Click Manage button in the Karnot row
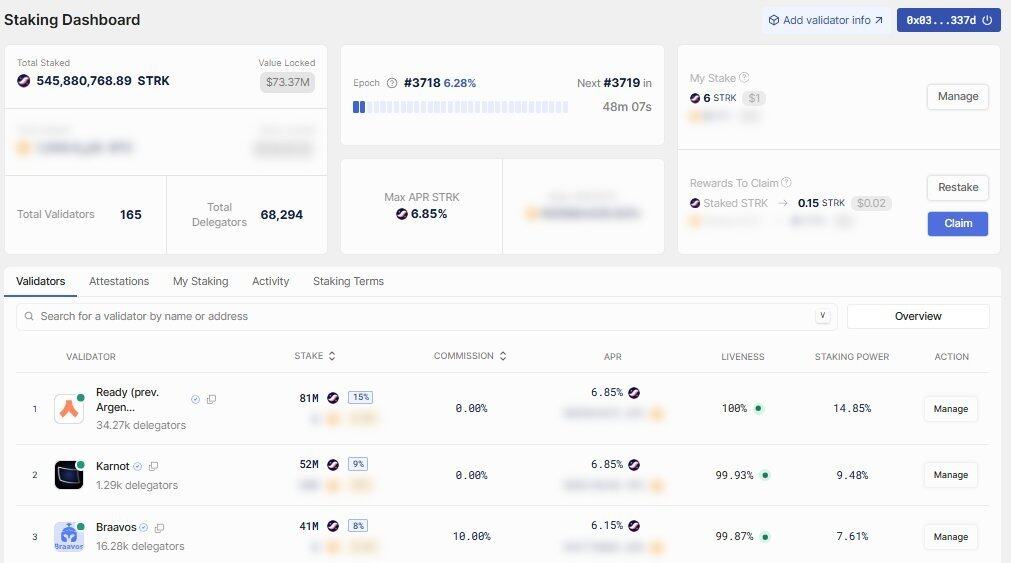The width and height of the screenshot is (1011, 563). pos(950,475)
